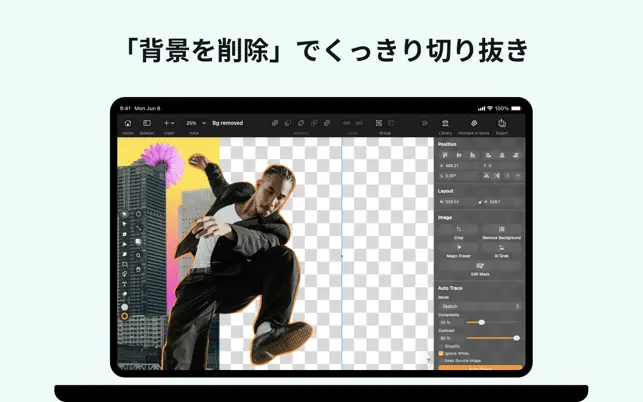Uncheck the Ignore White checkbox

point(441,353)
